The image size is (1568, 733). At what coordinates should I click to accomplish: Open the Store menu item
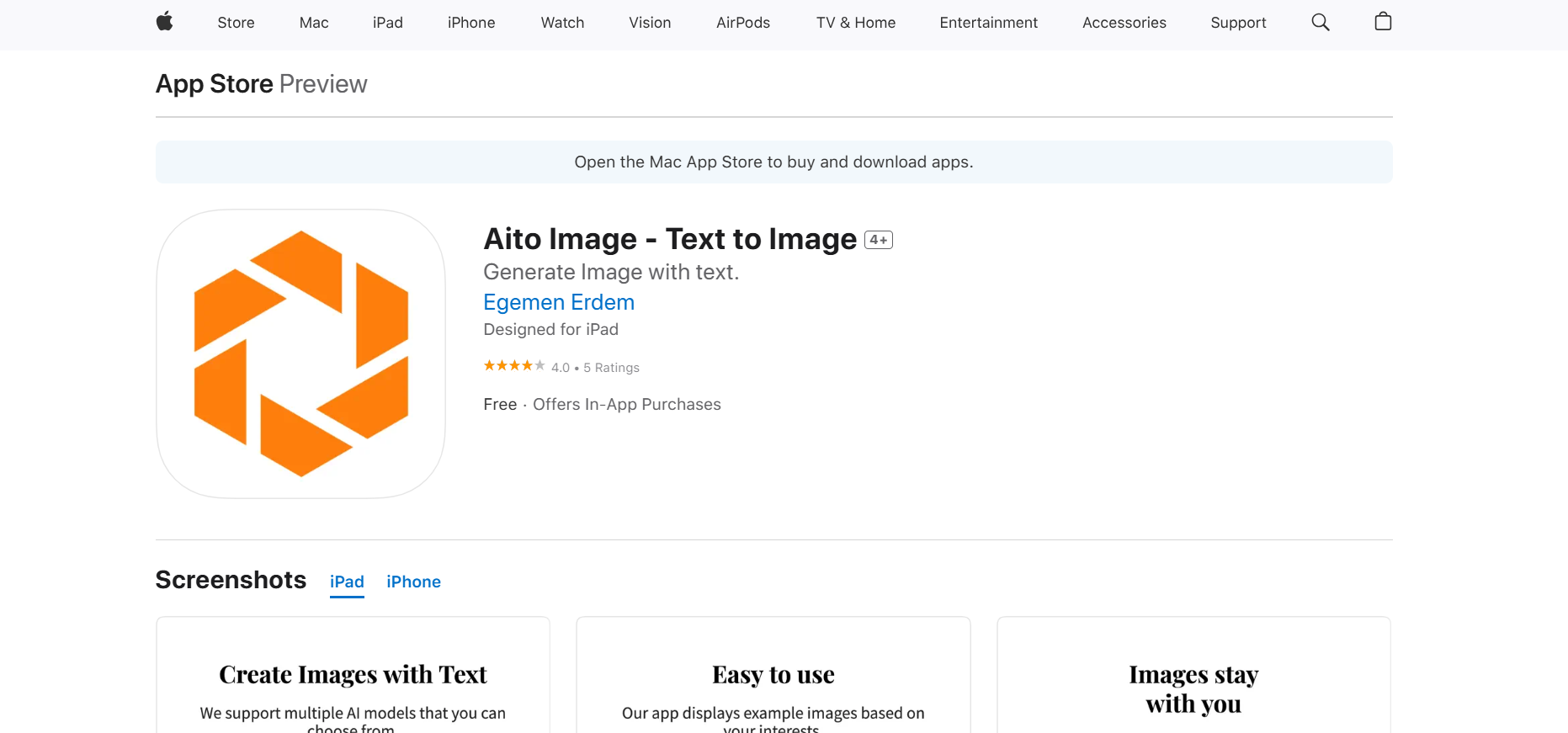[236, 23]
